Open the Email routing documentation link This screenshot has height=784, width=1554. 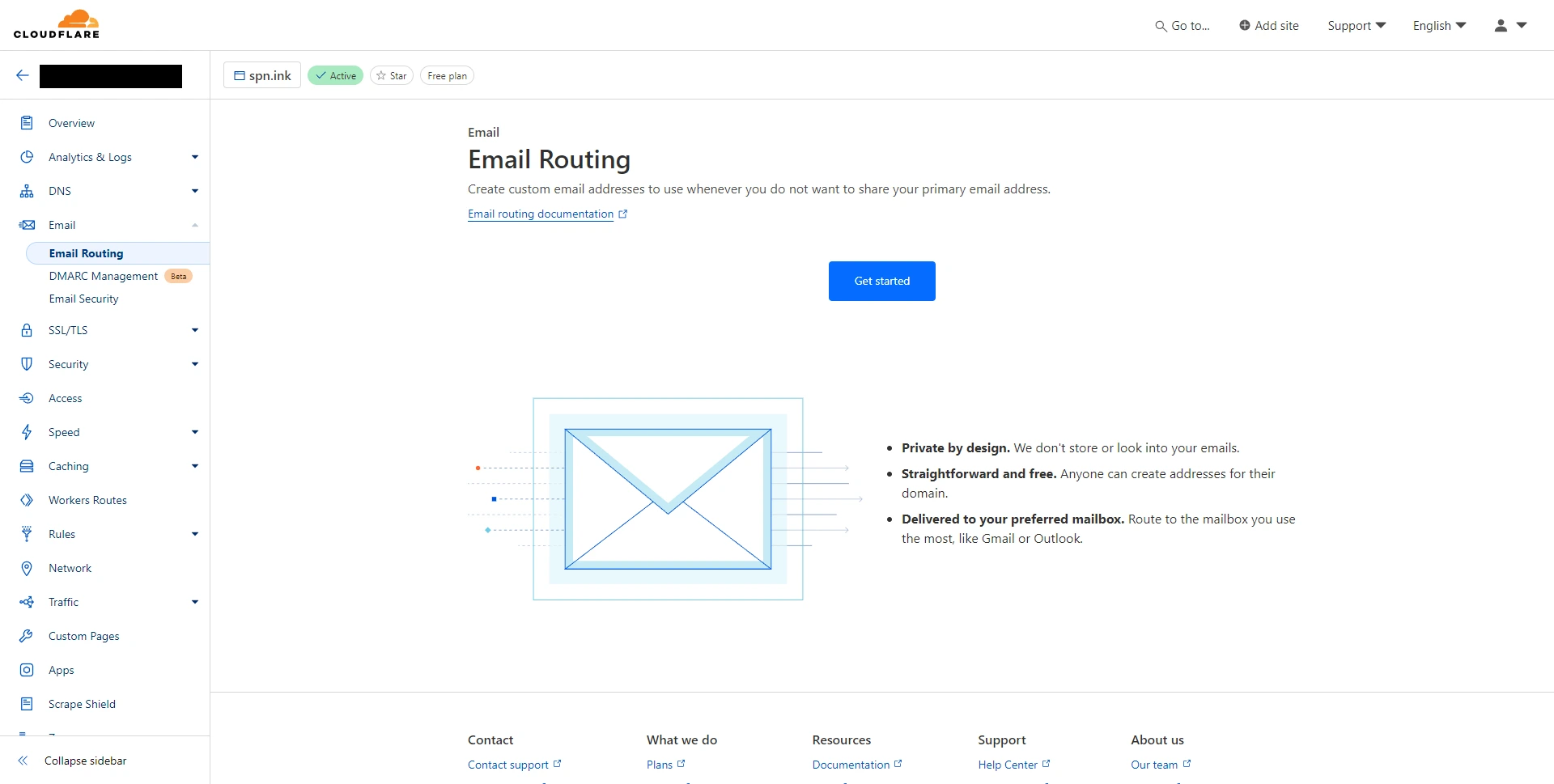coord(541,214)
